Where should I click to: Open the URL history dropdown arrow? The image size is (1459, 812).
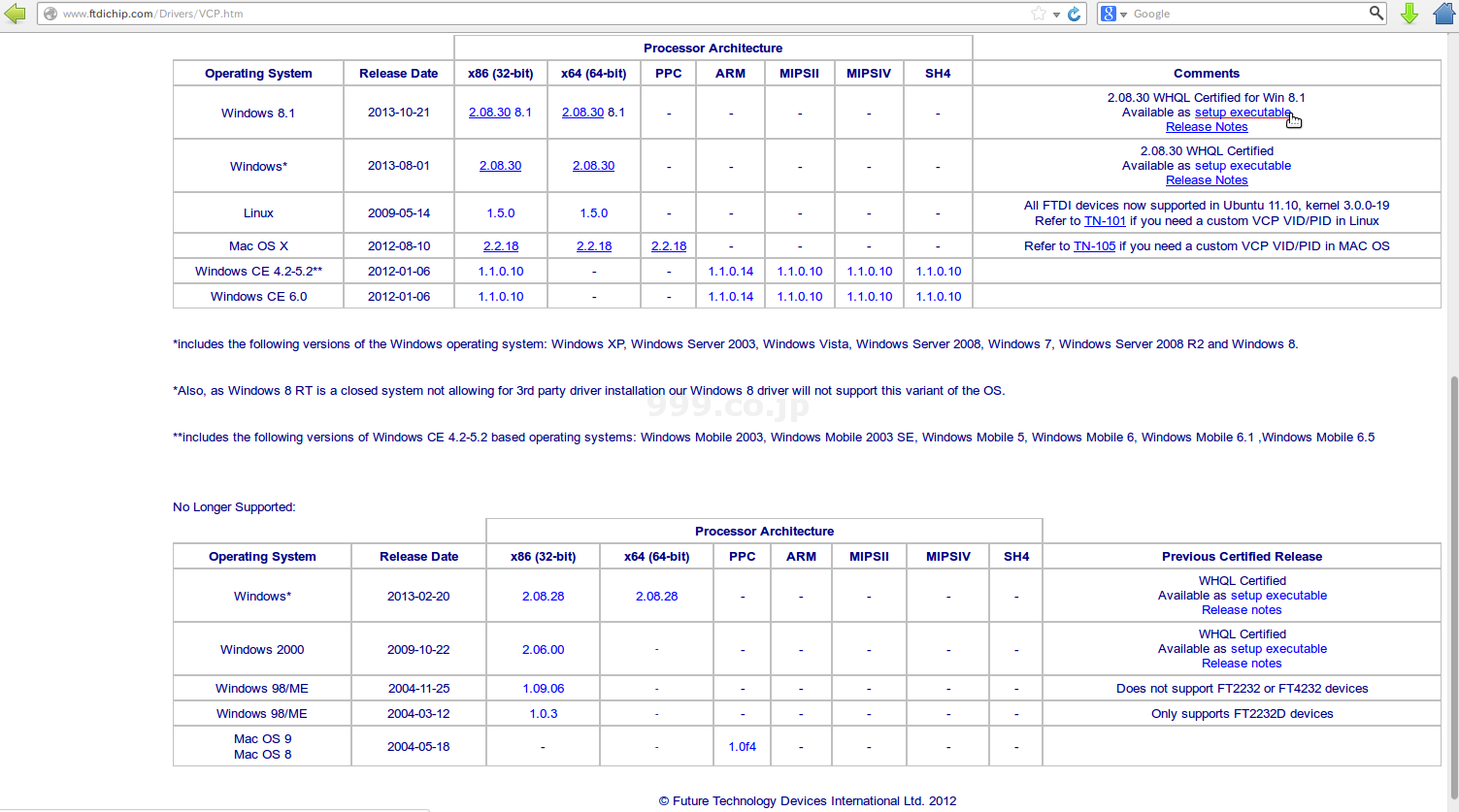click(x=1056, y=15)
